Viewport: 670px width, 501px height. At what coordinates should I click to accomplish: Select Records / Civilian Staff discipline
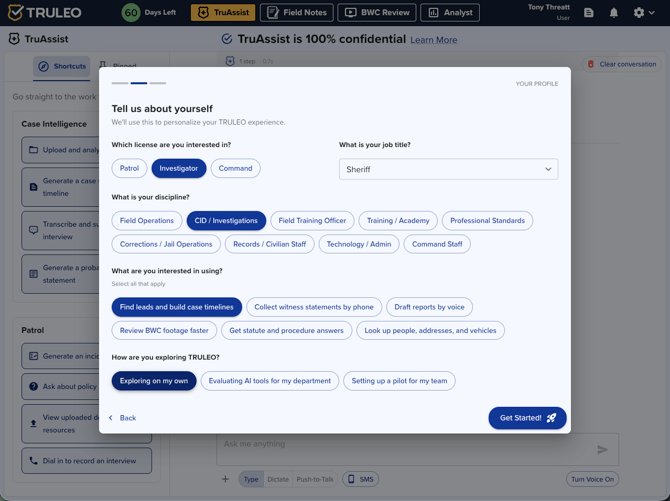click(x=270, y=244)
